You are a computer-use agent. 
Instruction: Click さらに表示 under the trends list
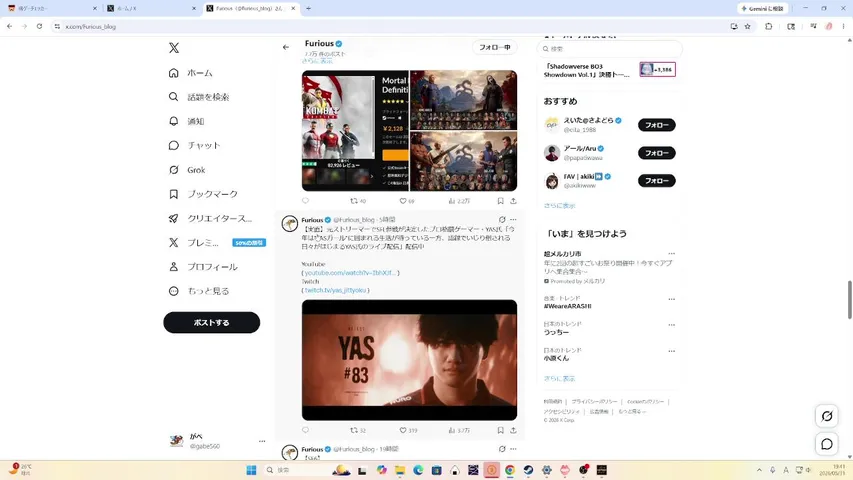(x=559, y=378)
